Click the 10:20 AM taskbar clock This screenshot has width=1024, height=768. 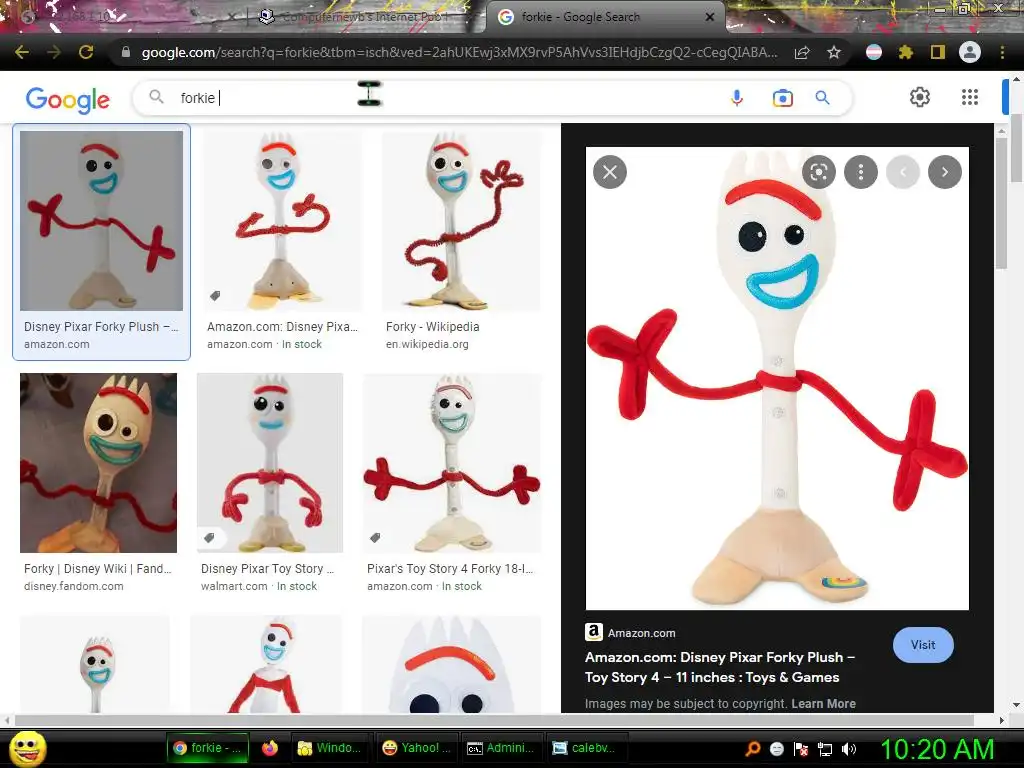click(x=937, y=749)
